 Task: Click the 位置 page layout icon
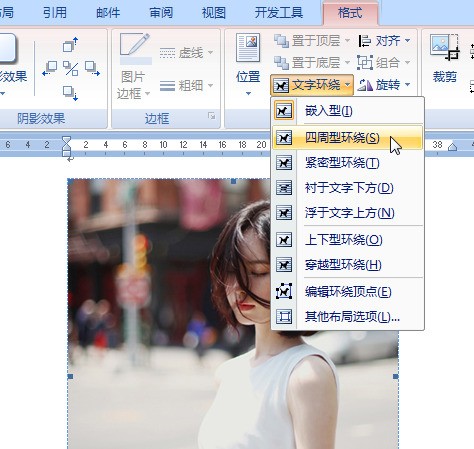[248, 47]
